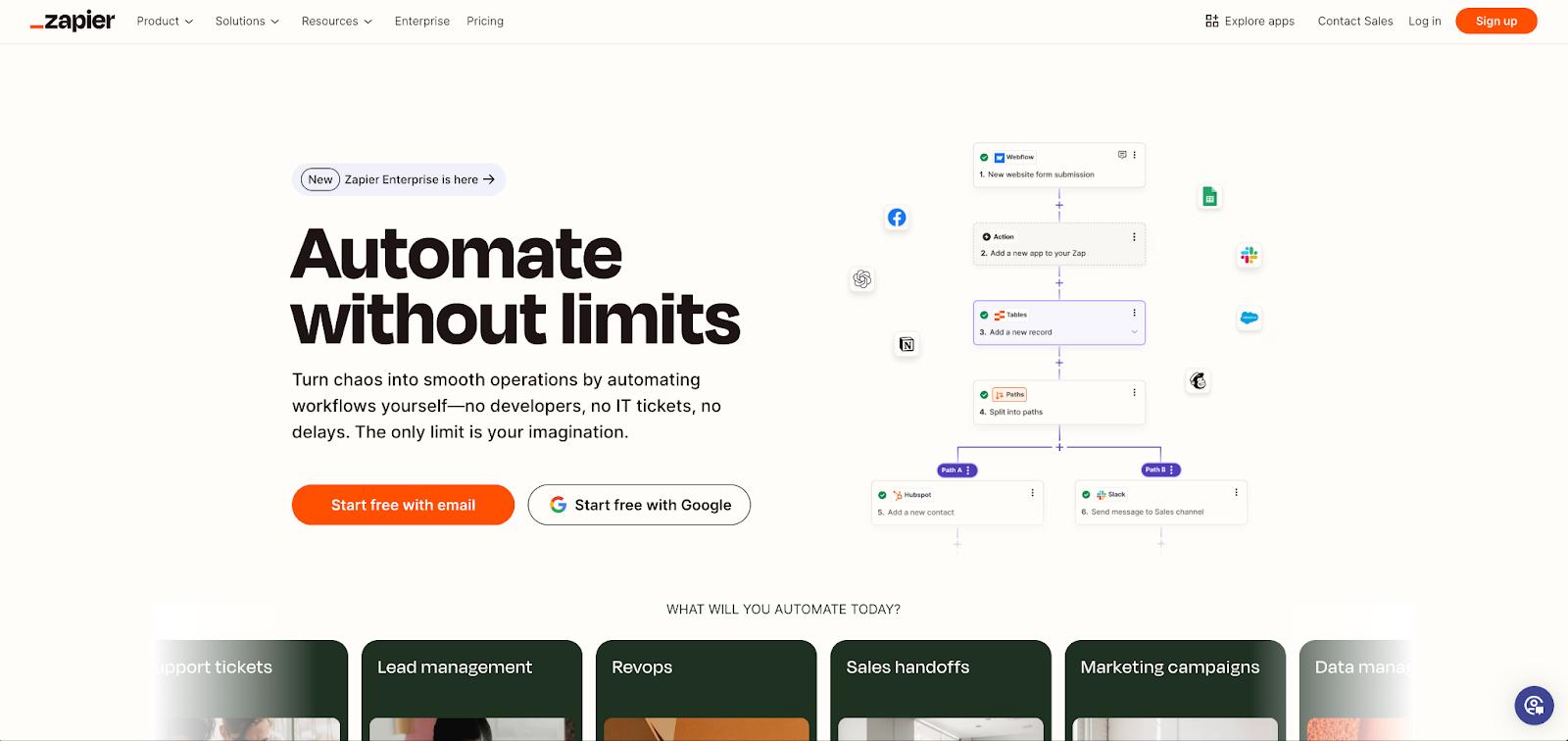Open the three-dot menu on the Webflow step
Viewport: 1568px width, 741px height.
point(1135,155)
